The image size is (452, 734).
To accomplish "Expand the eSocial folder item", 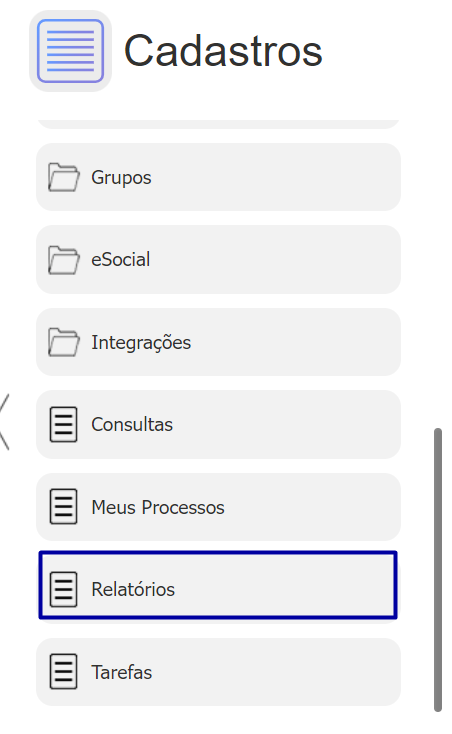I will [x=219, y=260].
